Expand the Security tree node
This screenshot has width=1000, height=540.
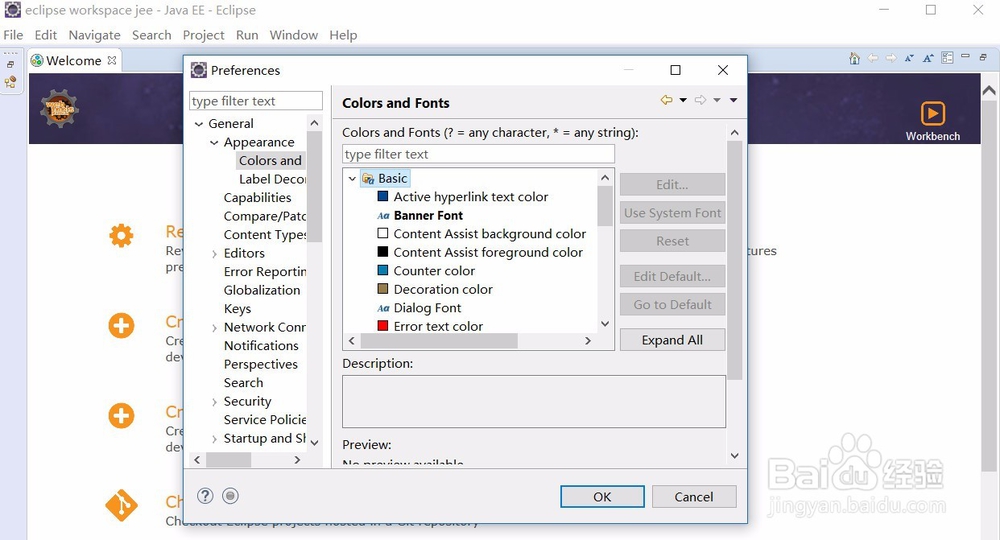(214, 402)
